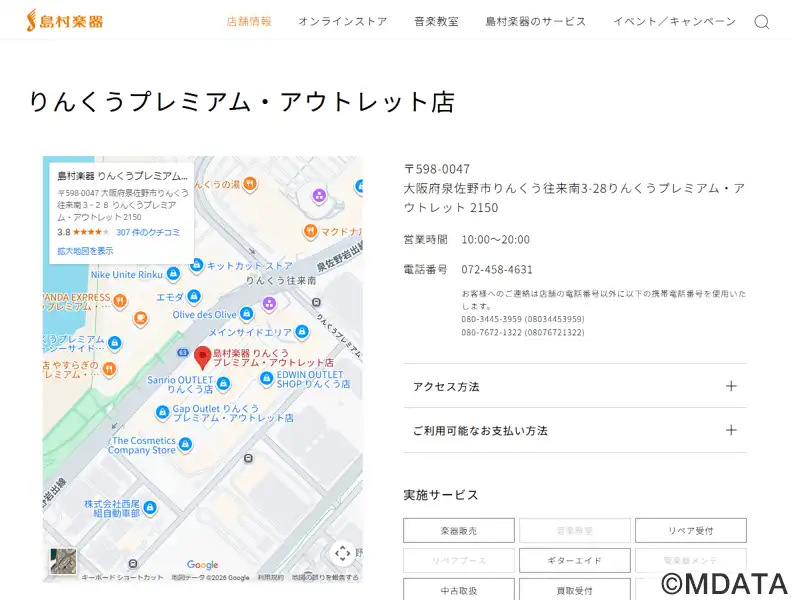Click the 拡大地図を表示 link
800x600 pixels.
click(x=85, y=251)
